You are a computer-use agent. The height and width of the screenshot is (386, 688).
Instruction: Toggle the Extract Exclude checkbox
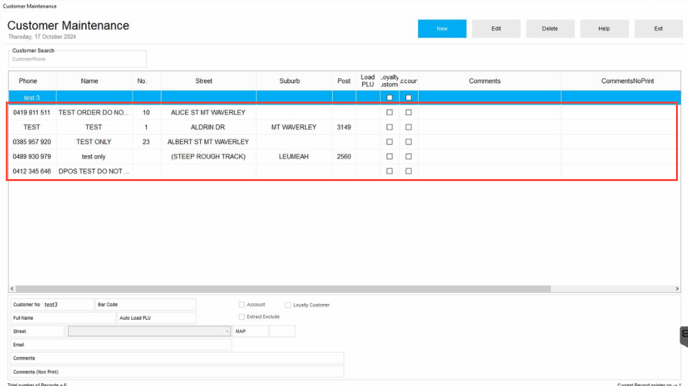point(241,317)
